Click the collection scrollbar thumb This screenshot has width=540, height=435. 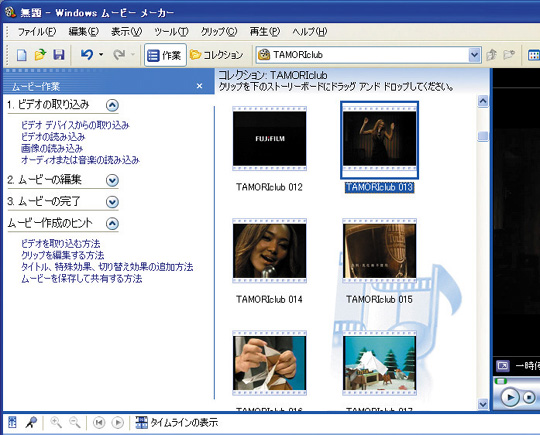tap(483, 136)
